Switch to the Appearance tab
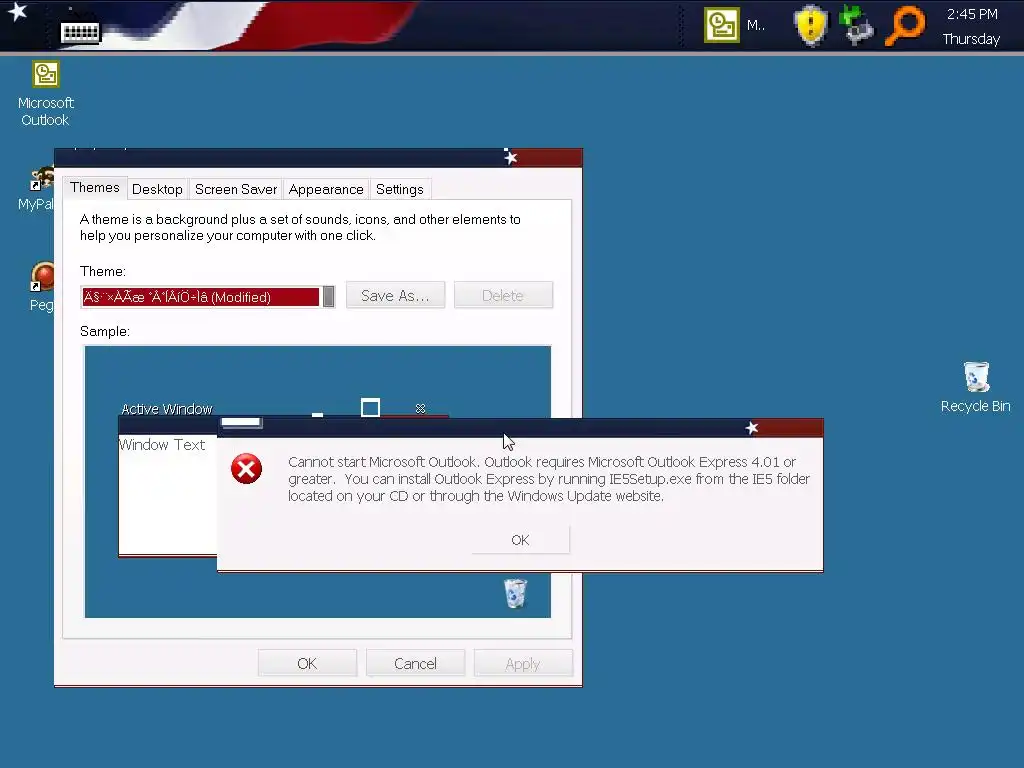The height and width of the screenshot is (768, 1024). coord(326,189)
